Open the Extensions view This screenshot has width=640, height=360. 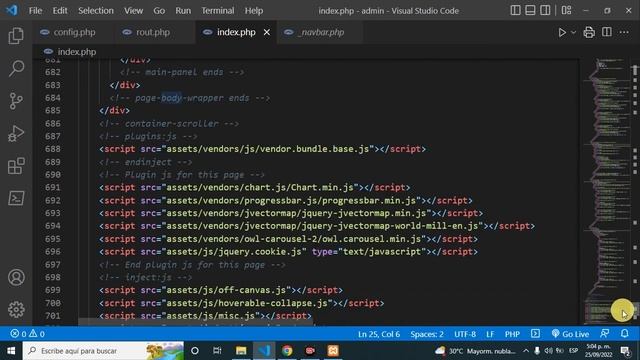point(16,166)
